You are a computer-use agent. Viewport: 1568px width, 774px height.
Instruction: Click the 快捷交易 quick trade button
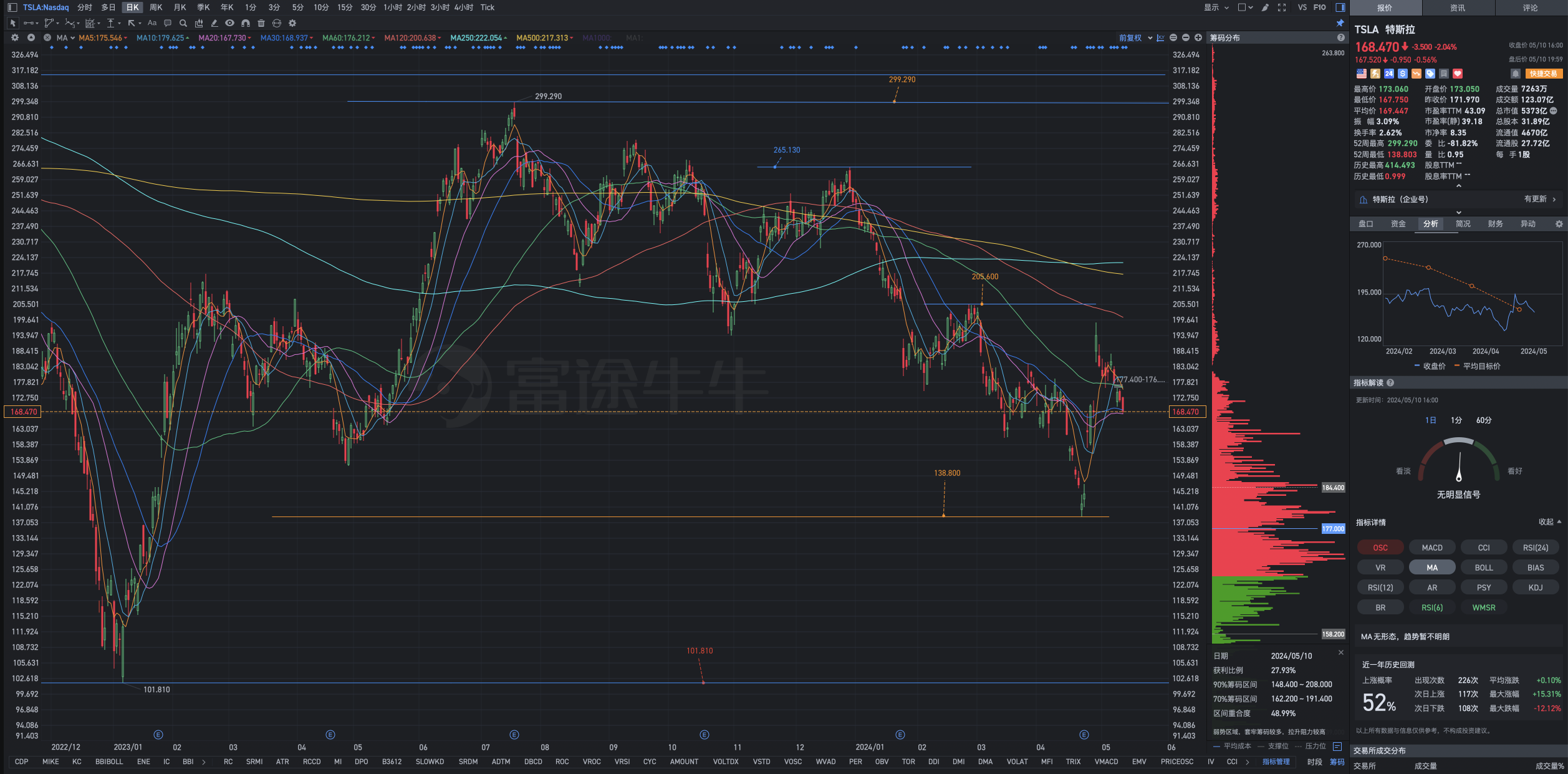1543,74
